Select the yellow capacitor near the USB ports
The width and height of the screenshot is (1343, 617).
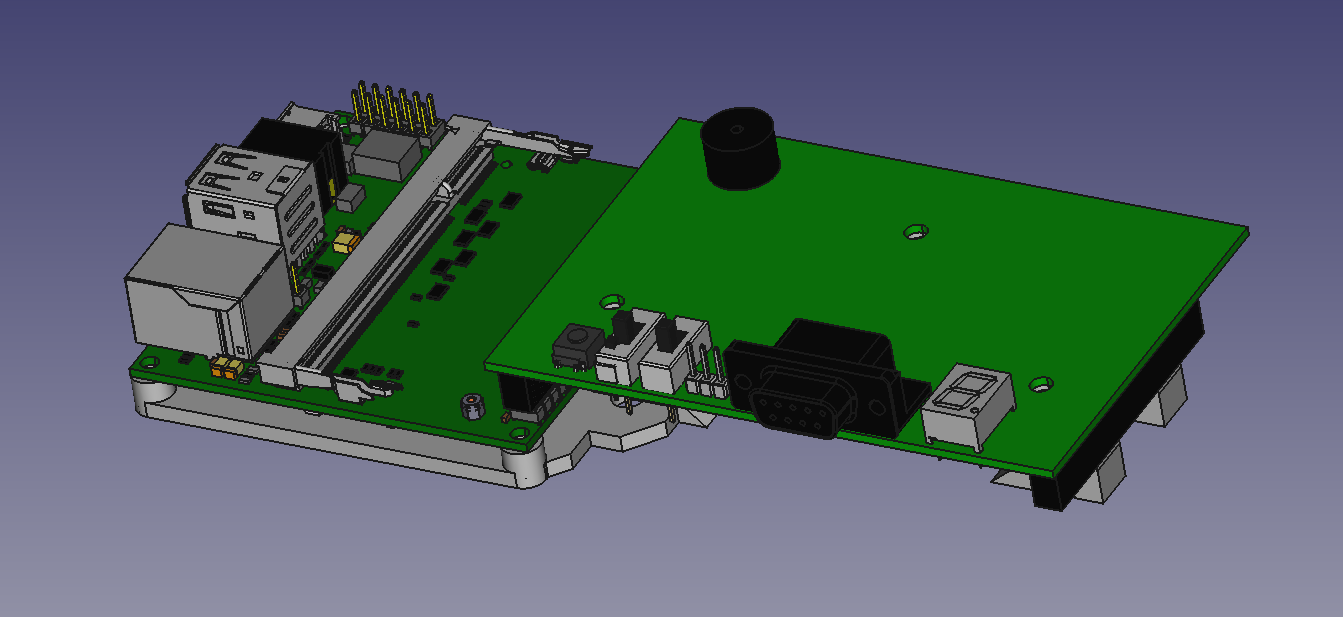(x=346, y=241)
